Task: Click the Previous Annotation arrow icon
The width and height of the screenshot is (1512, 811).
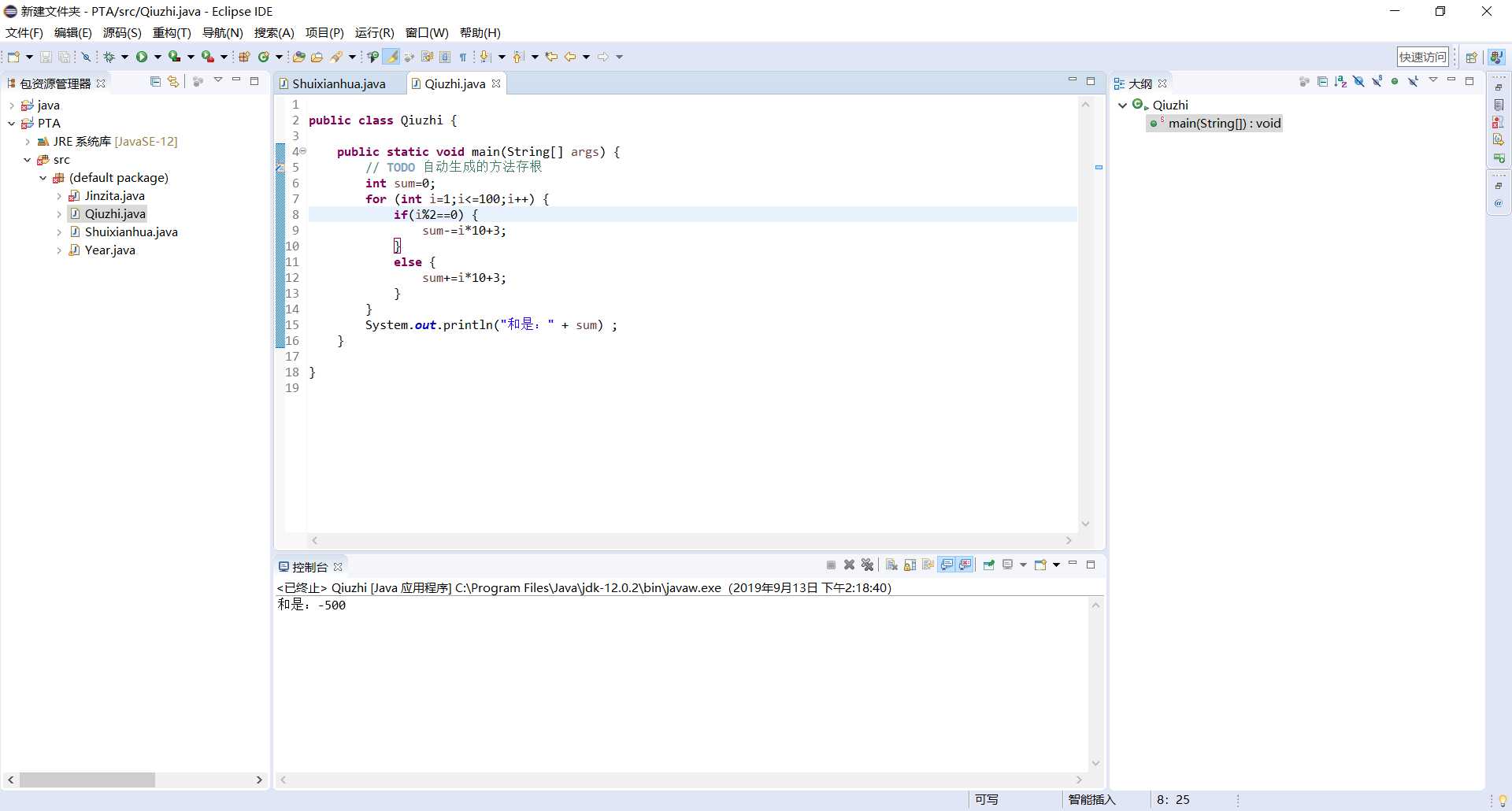Action: point(517,57)
